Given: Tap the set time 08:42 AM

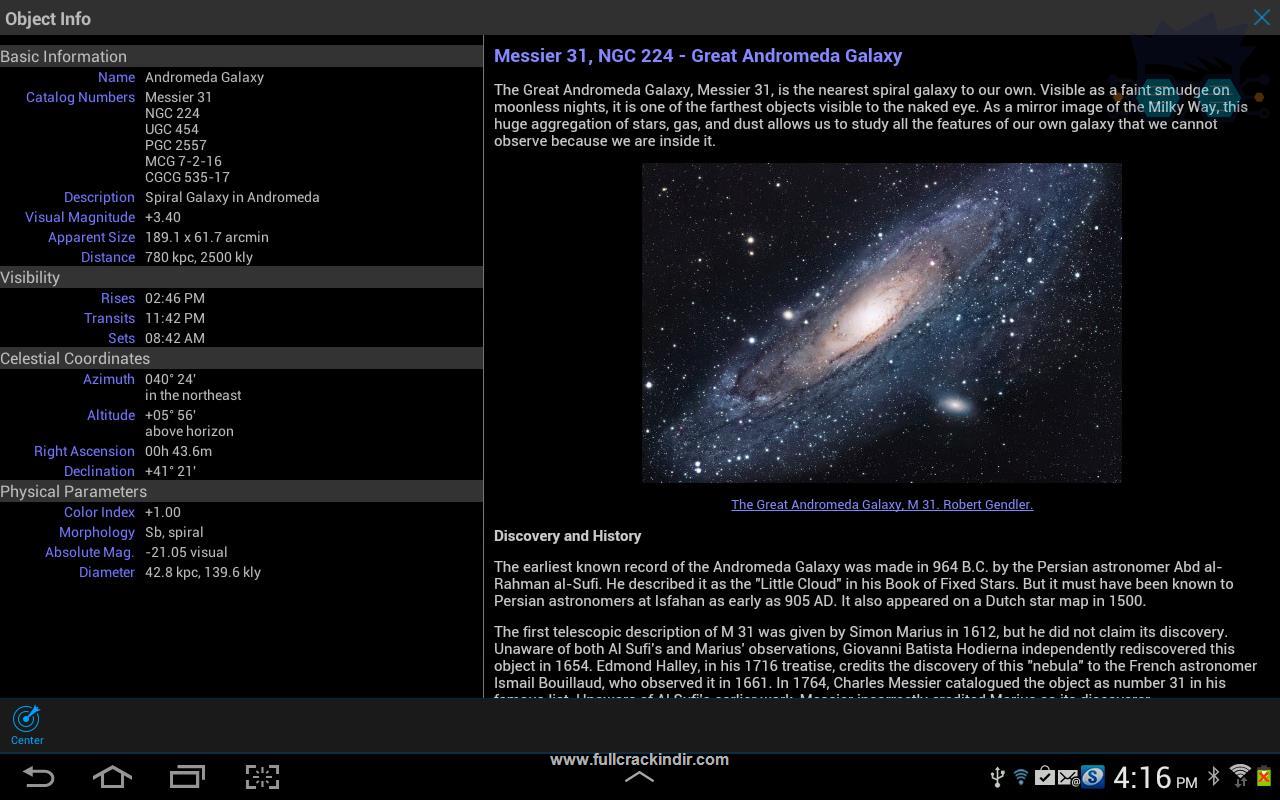Looking at the screenshot, I should pos(175,338).
